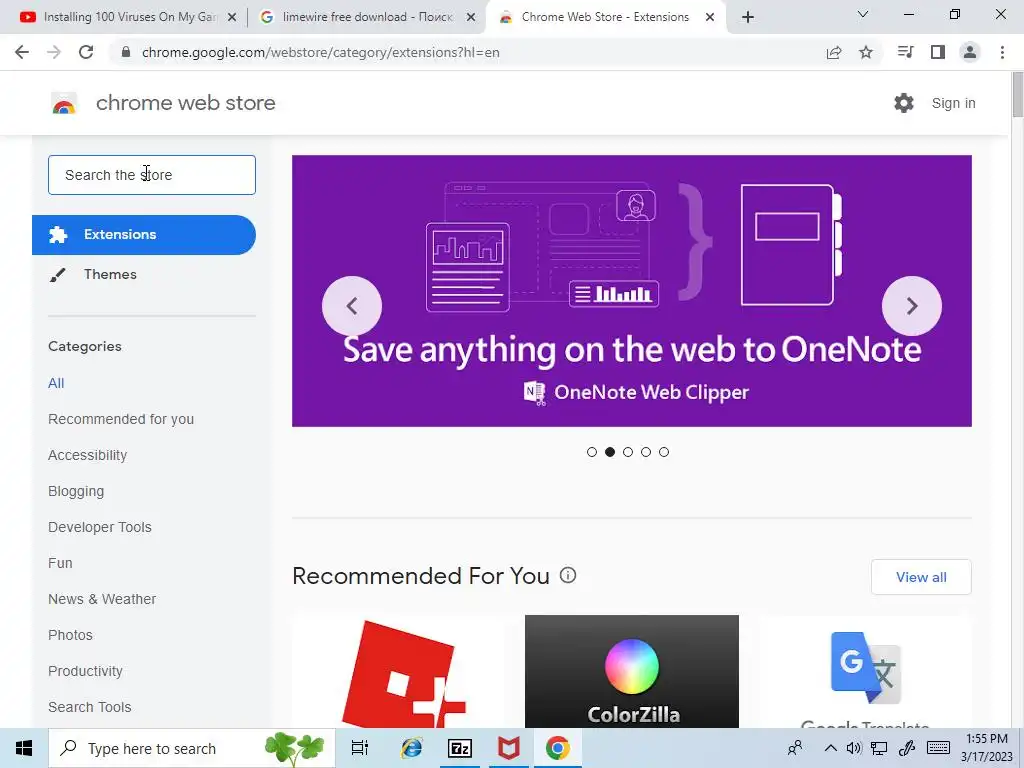Close the limewire free download tab
The image size is (1024, 768).
[471, 17]
